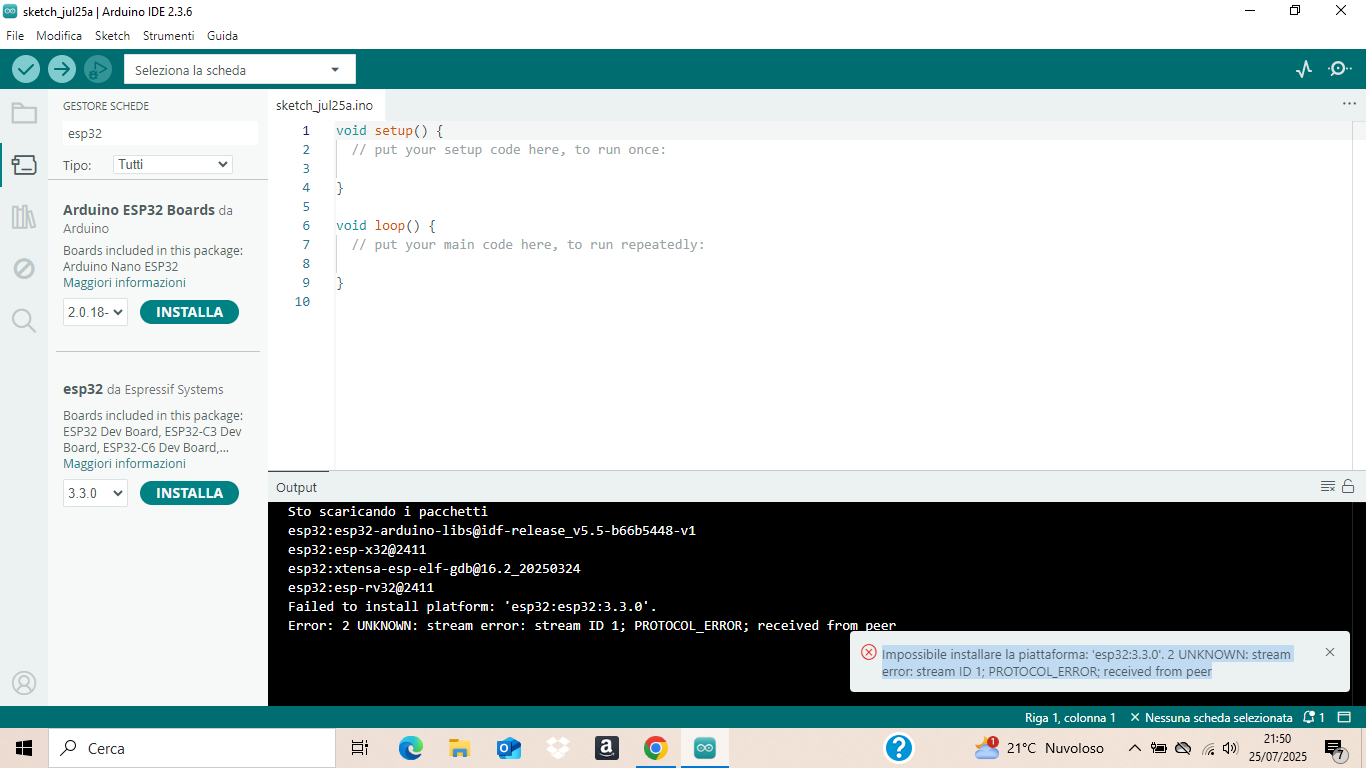This screenshot has width=1366, height=768.
Task: Launch Microsoft Edge from the taskbar
Action: pyautogui.click(x=411, y=748)
